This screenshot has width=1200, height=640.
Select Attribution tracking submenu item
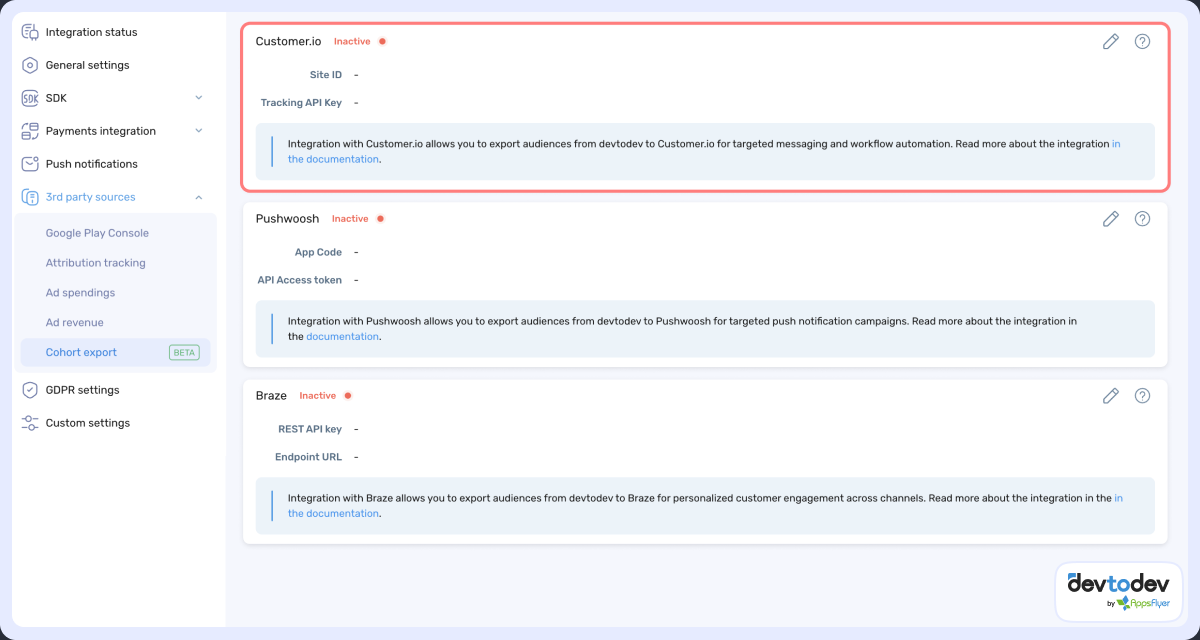click(95, 263)
